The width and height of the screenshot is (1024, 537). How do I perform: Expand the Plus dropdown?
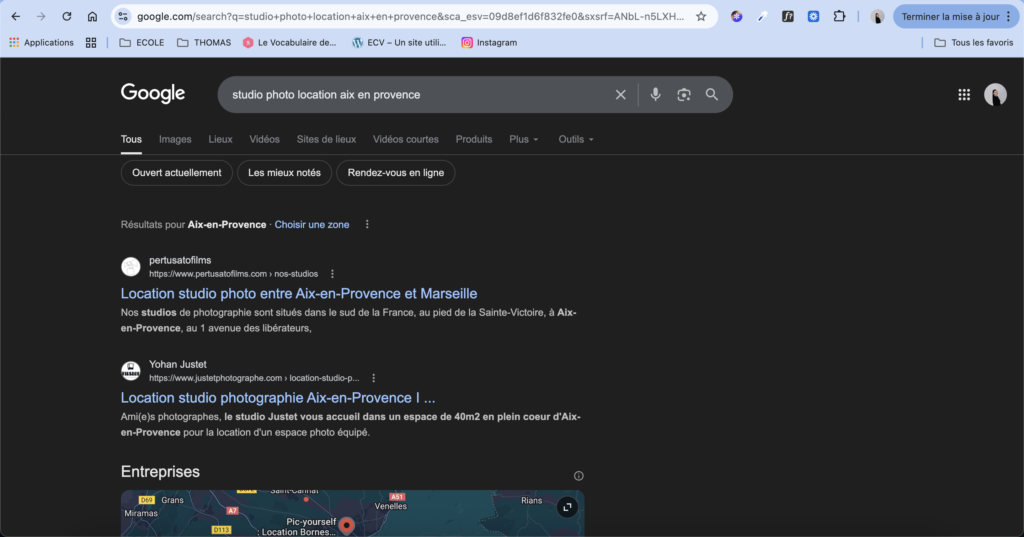click(524, 139)
